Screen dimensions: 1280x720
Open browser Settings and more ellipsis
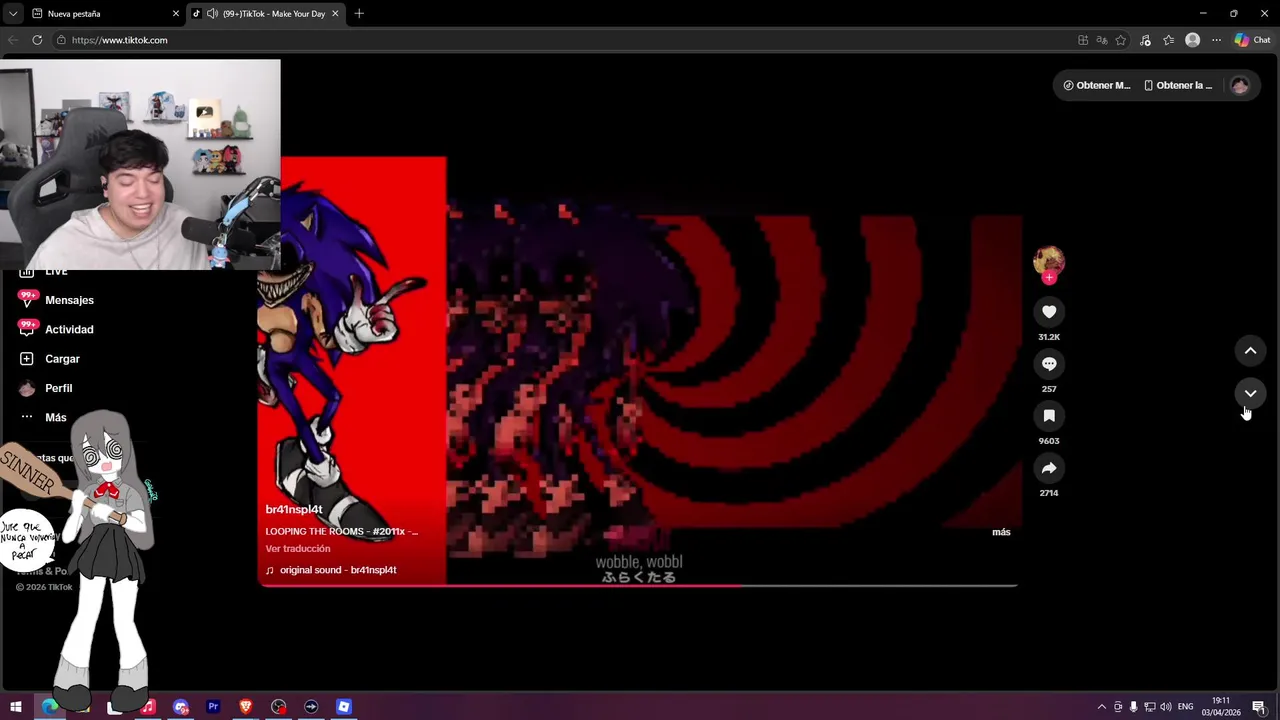pyautogui.click(x=1216, y=40)
